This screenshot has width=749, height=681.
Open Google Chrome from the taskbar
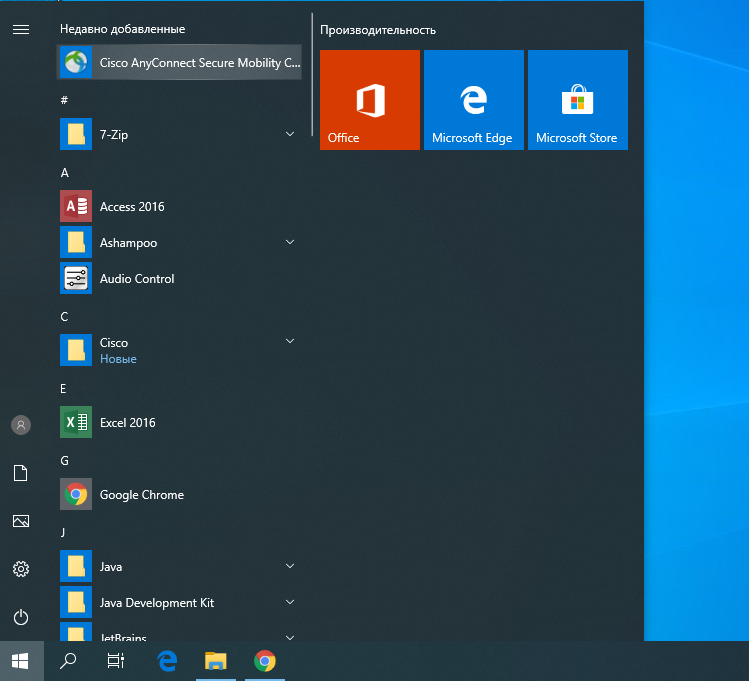(265, 661)
